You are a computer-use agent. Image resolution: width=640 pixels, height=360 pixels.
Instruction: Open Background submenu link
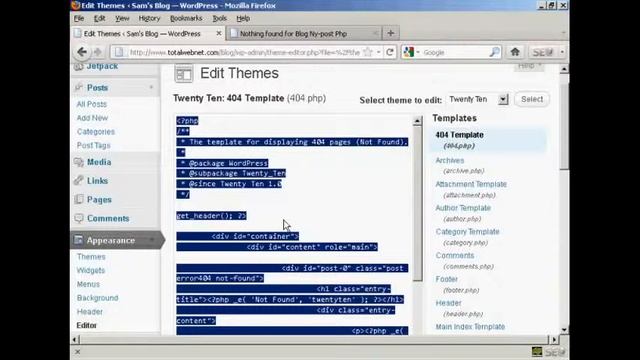98,298
